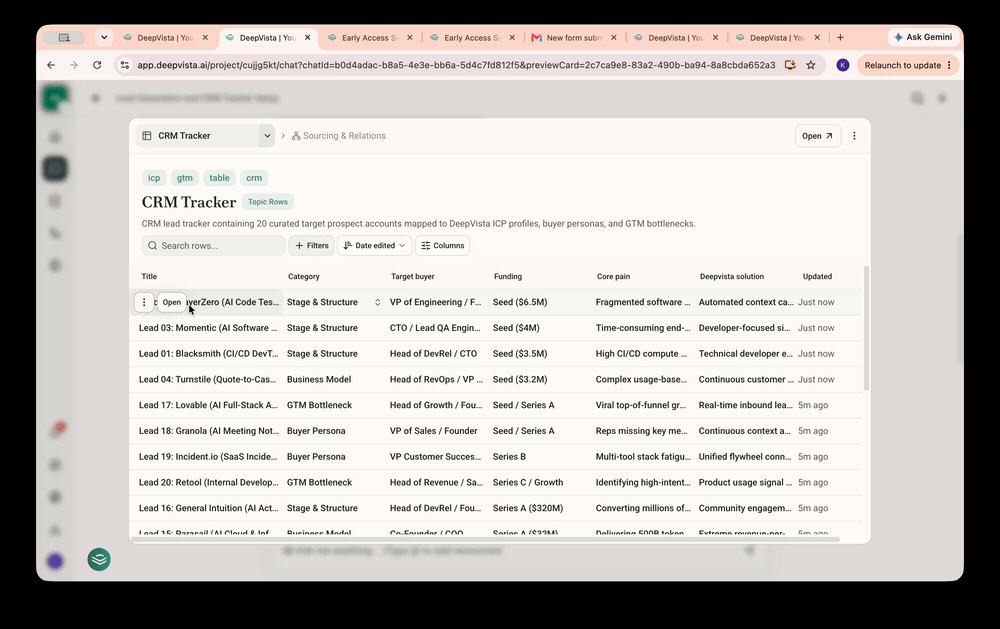Click the Topic Rows badge
This screenshot has width=1000, height=629.
pyautogui.click(x=268, y=202)
